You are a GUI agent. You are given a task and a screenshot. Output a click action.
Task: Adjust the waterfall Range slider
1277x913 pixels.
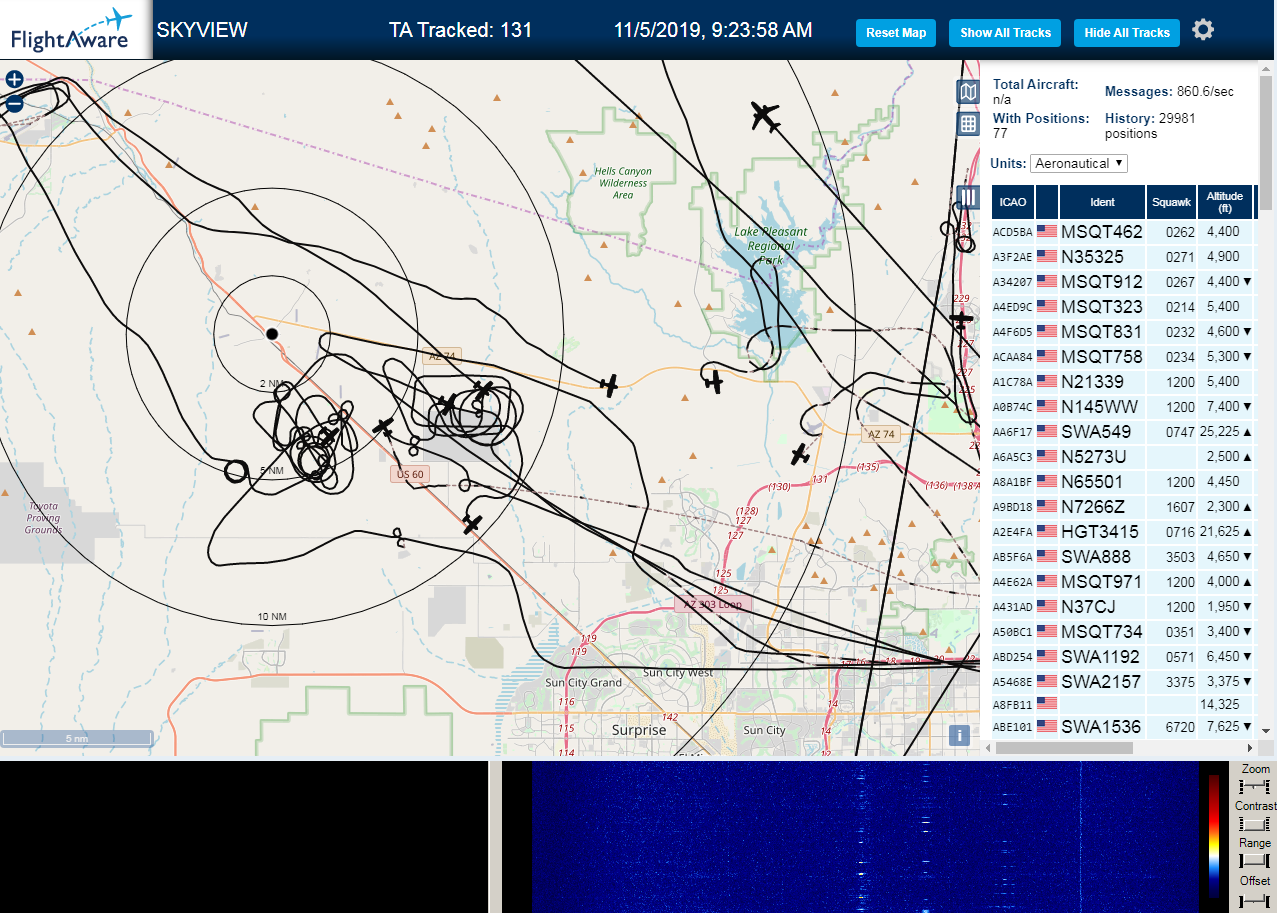coord(1254,861)
